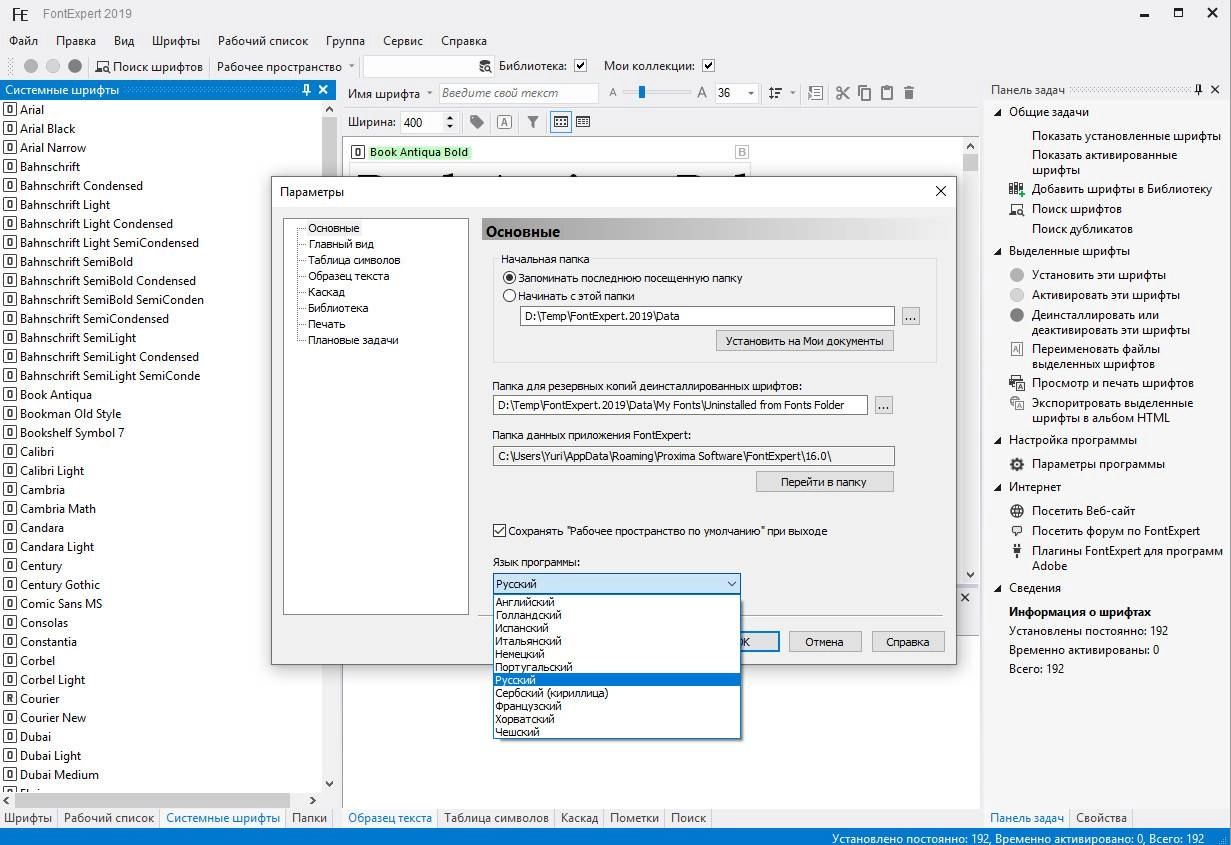Select 'Библиотека' in settings tree
This screenshot has height=845, width=1231.
tap(338, 308)
